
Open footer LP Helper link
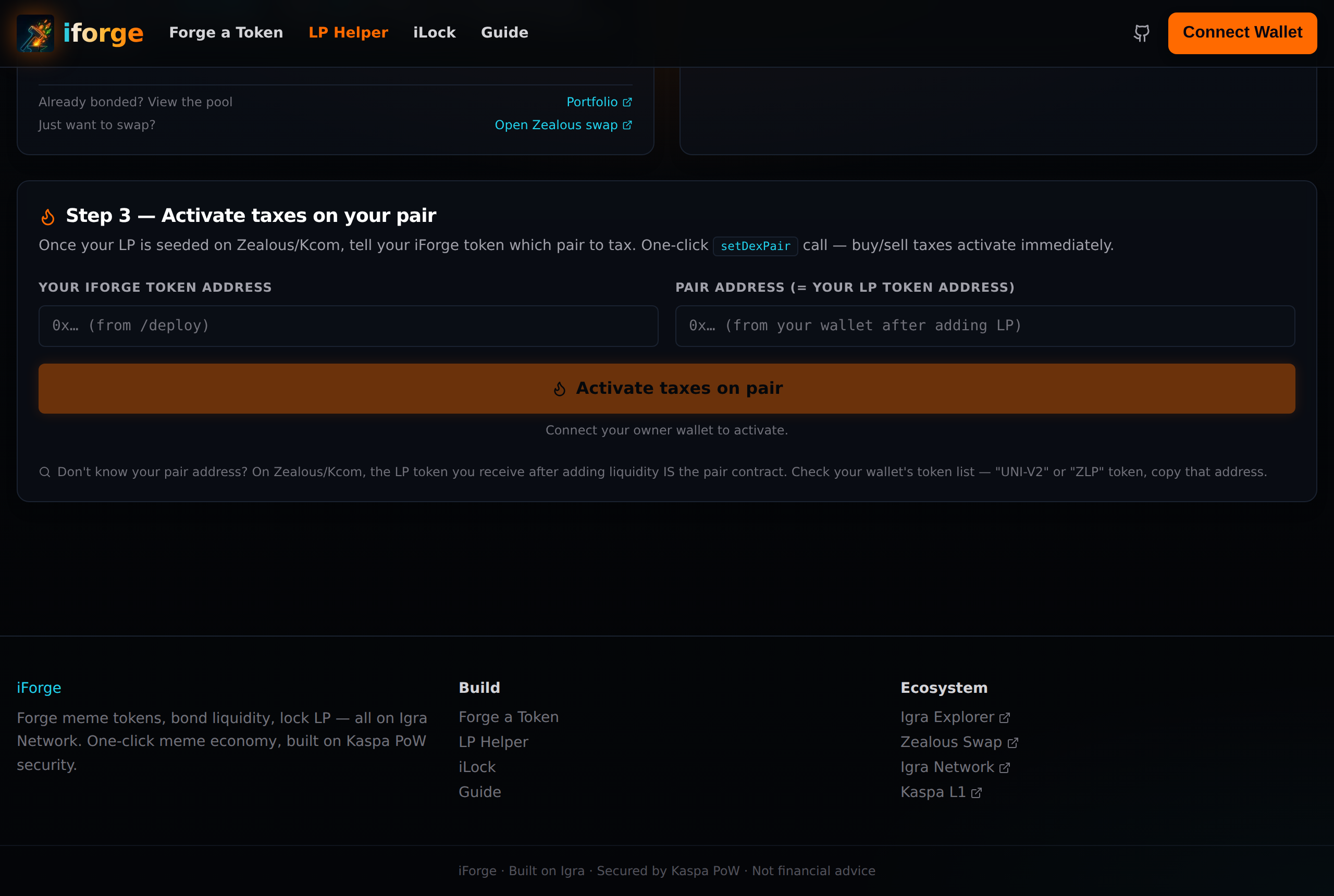pos(493,742)
